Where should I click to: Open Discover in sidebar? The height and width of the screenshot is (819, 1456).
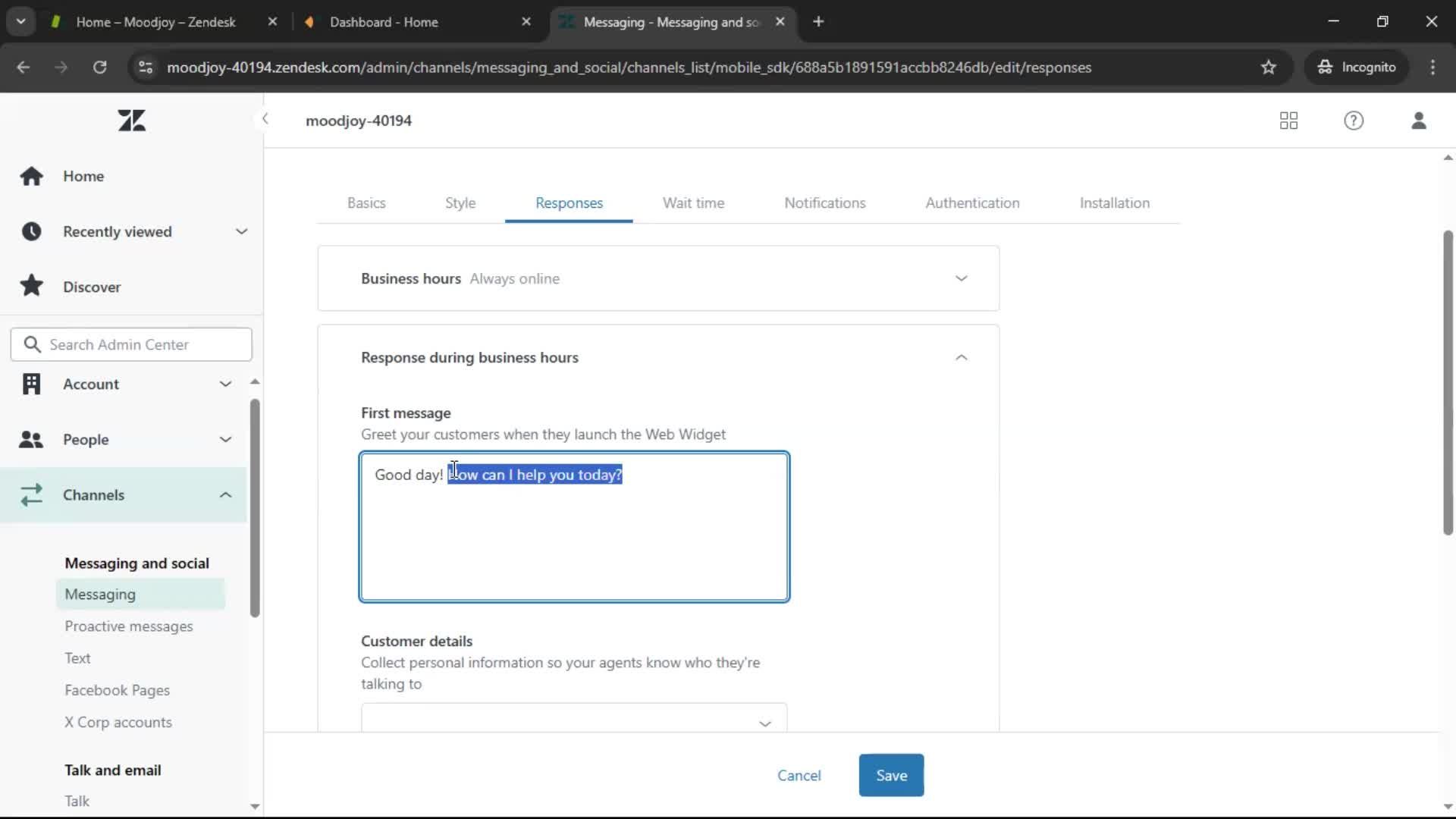92,287
